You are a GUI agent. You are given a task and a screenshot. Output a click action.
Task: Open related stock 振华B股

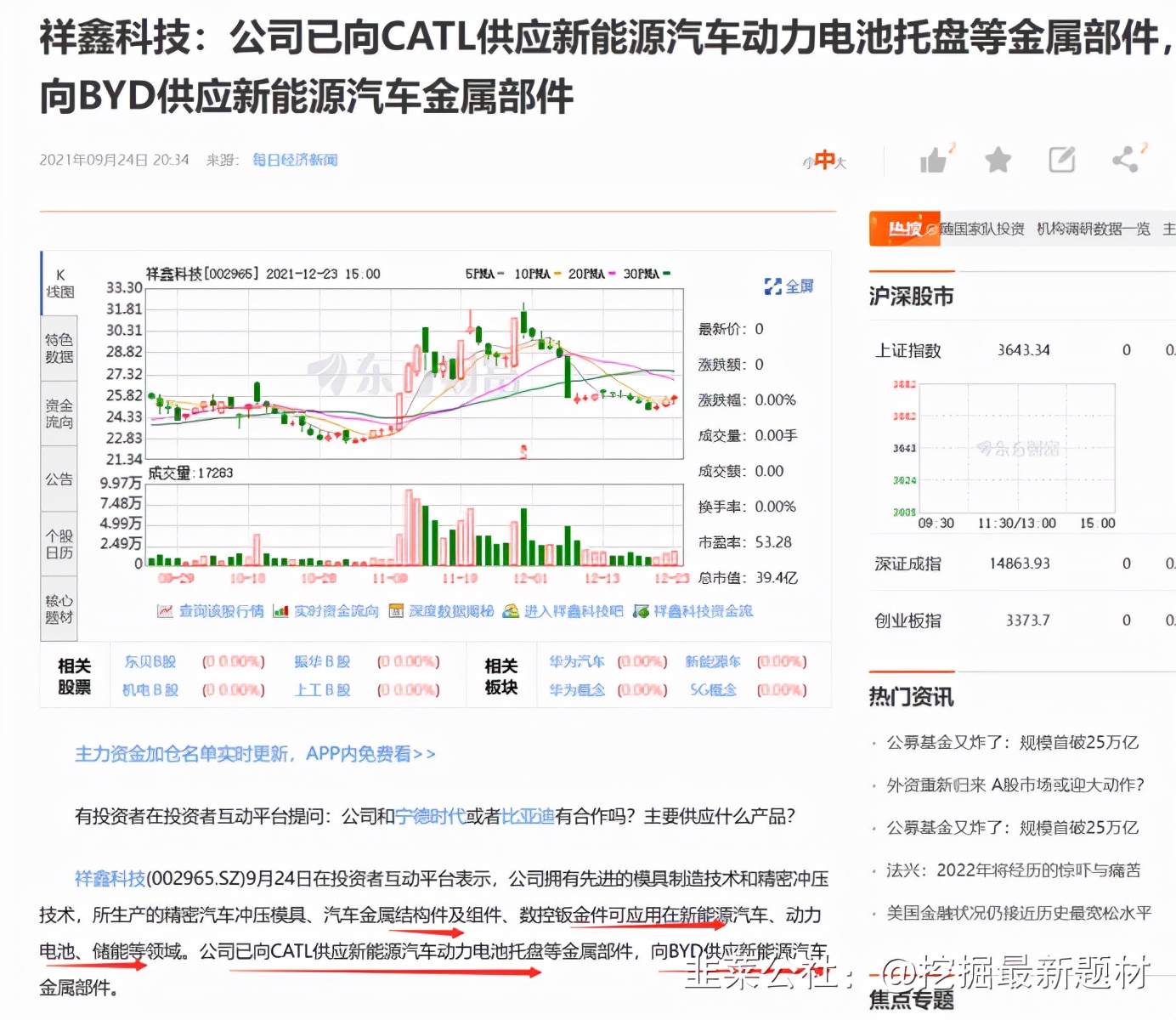click(322, 661)
